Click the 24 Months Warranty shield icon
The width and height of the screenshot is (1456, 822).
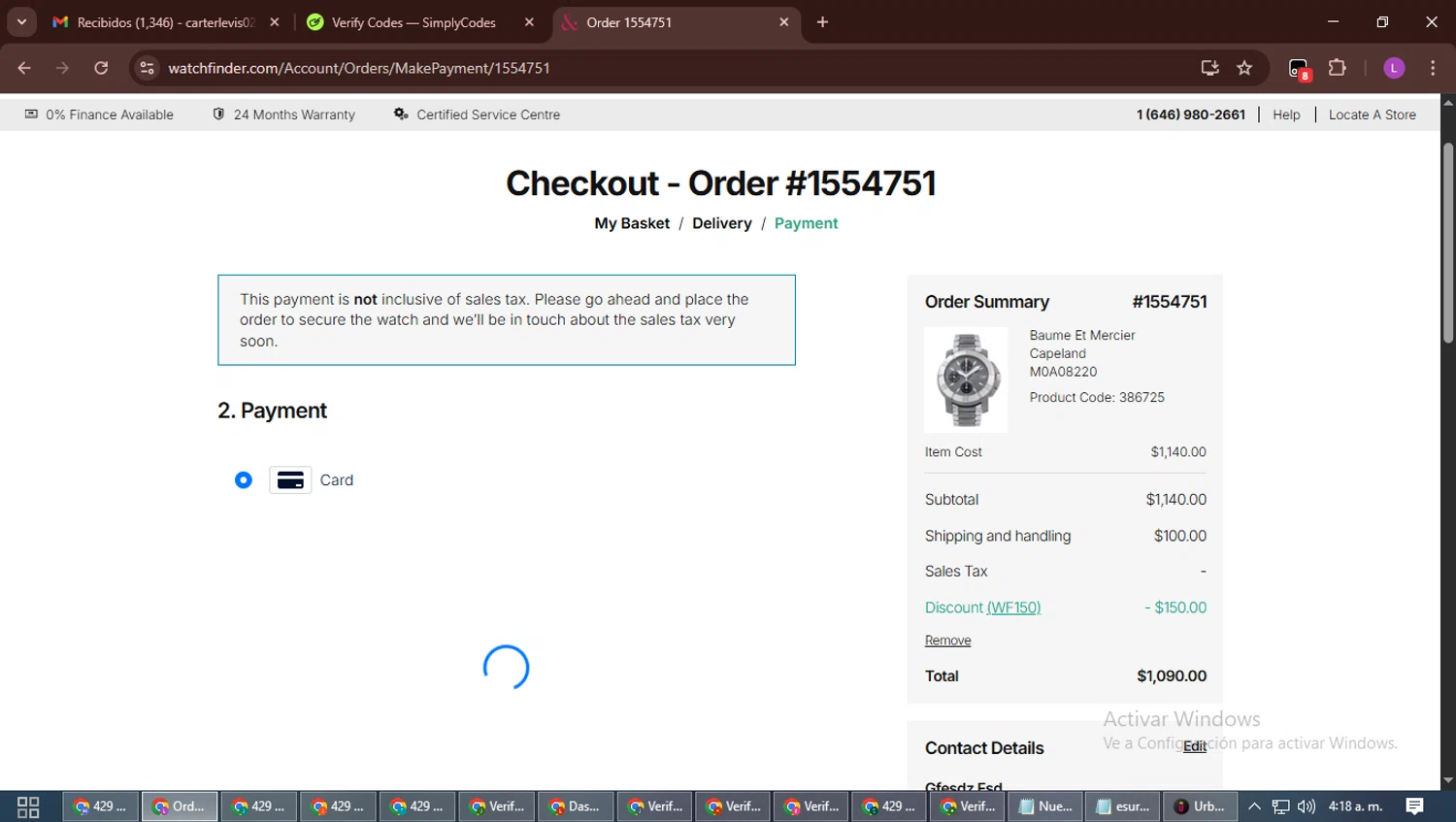point(218,114)
